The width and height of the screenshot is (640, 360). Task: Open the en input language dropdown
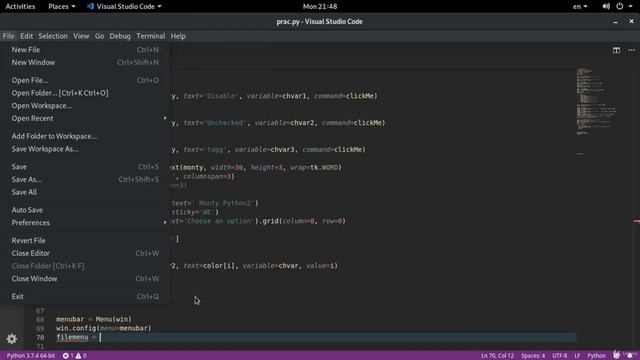pos(580,7)
